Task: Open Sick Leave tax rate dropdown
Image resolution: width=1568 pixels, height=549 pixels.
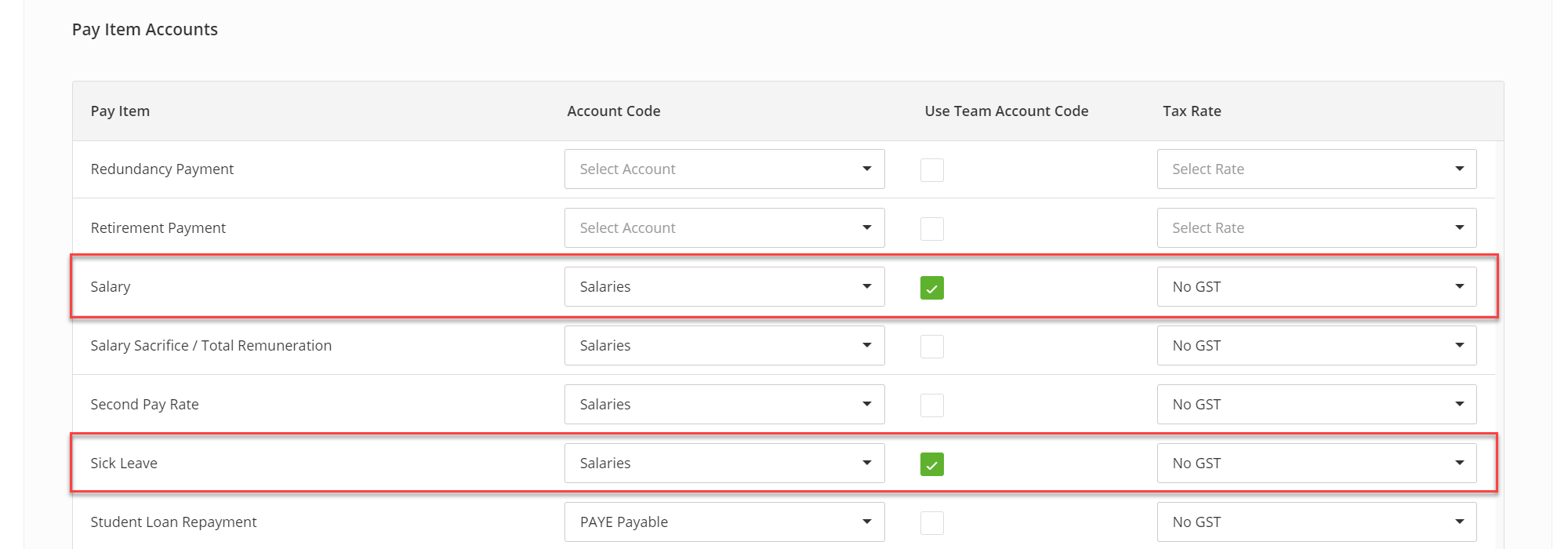Action: [1316, 464]
